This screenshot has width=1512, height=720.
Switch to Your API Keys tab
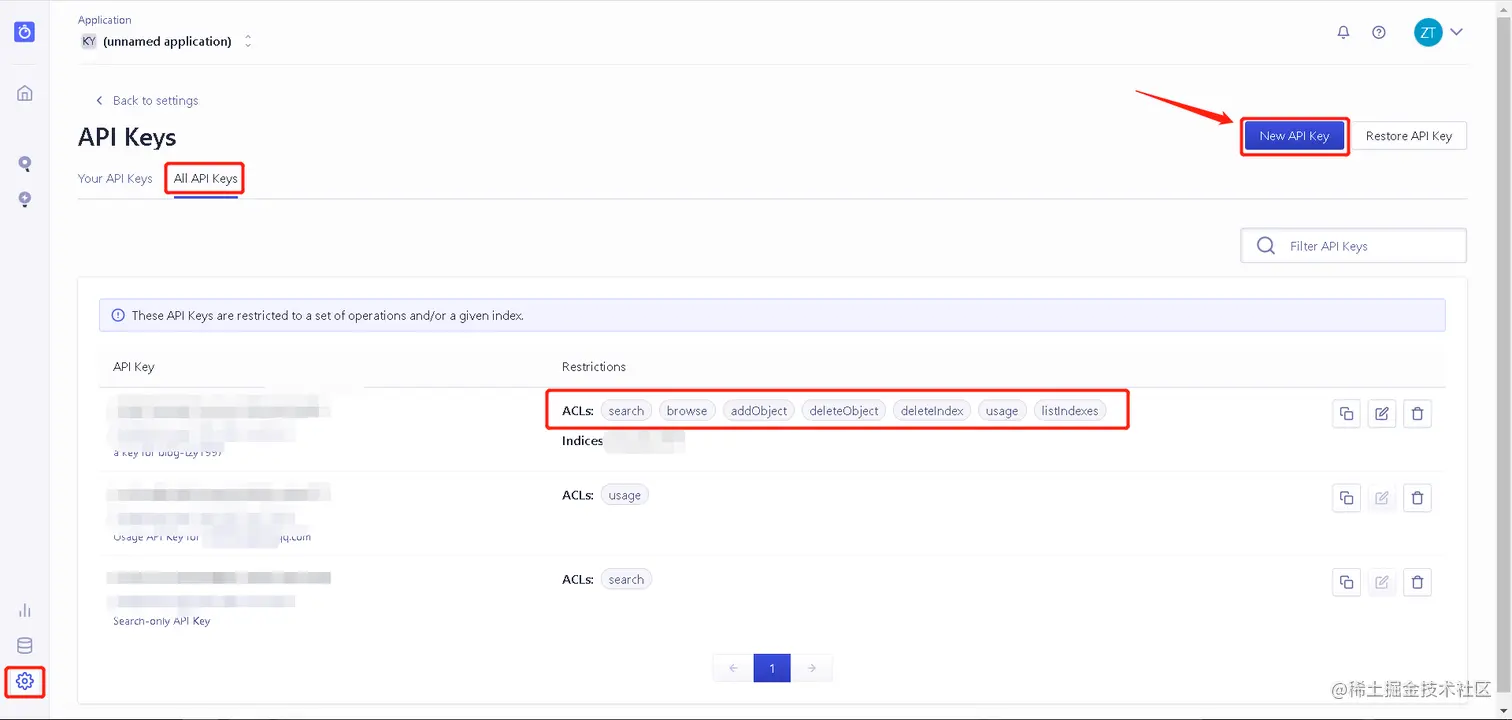[115, 179]
